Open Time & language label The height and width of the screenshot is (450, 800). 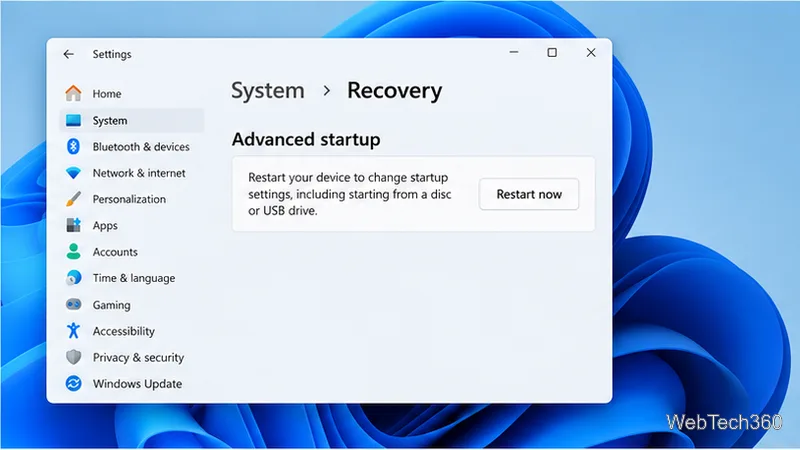pyautogui.click(x=134, y=278)
